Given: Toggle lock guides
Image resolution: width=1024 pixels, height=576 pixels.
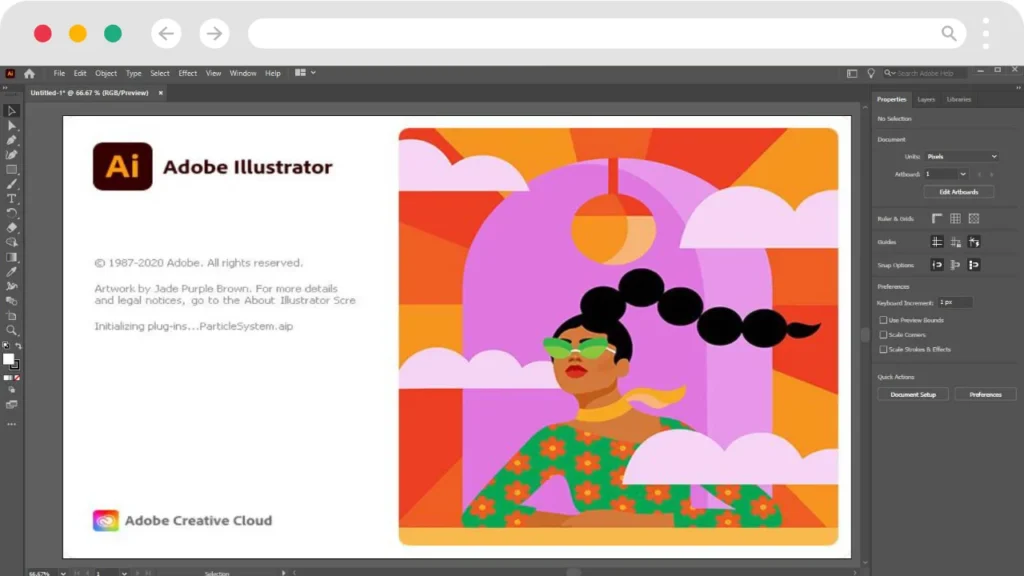Looking at the screenshot, I should 955,242.
